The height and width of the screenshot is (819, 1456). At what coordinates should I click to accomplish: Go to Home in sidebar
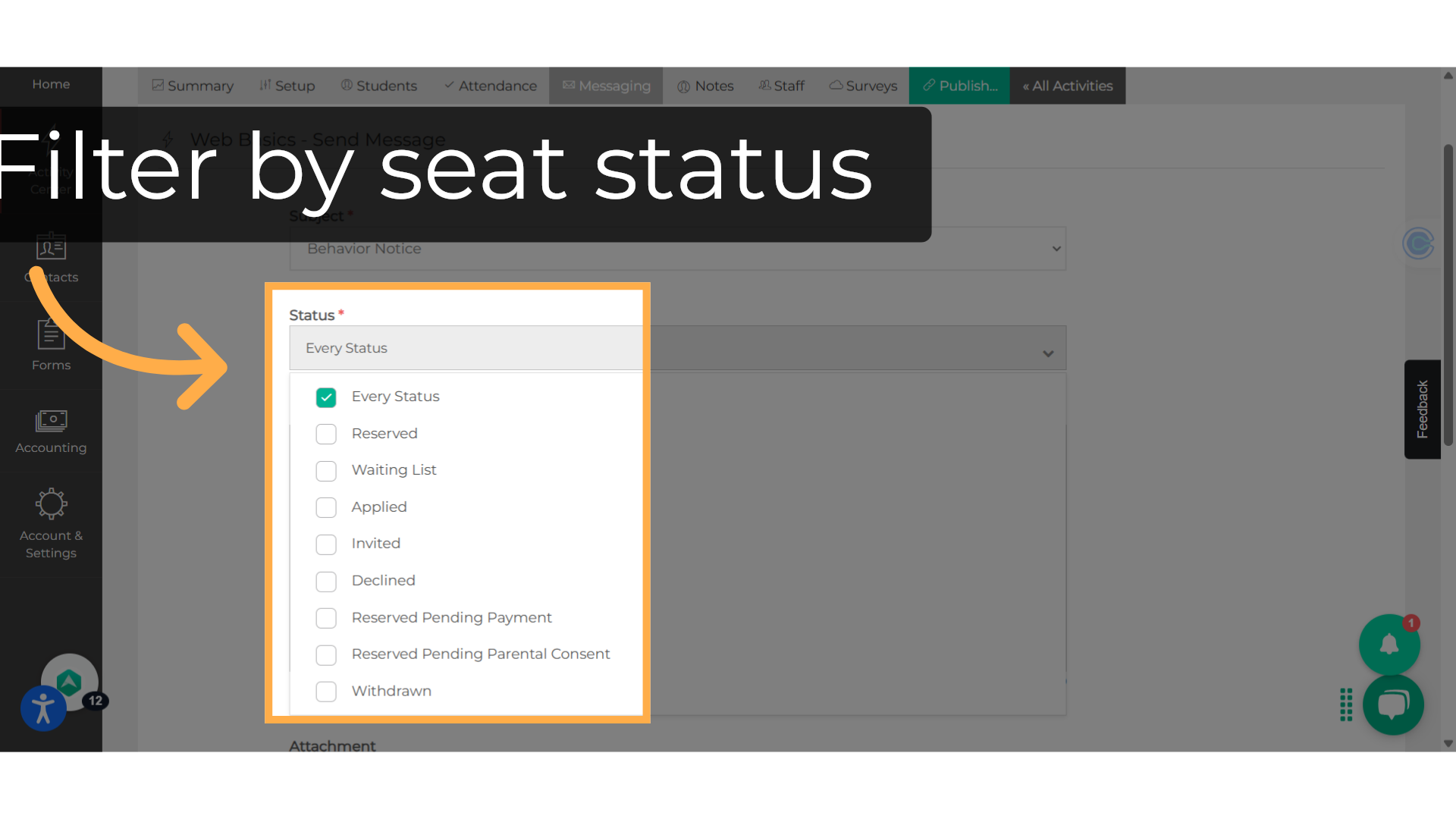coord(51,84)
